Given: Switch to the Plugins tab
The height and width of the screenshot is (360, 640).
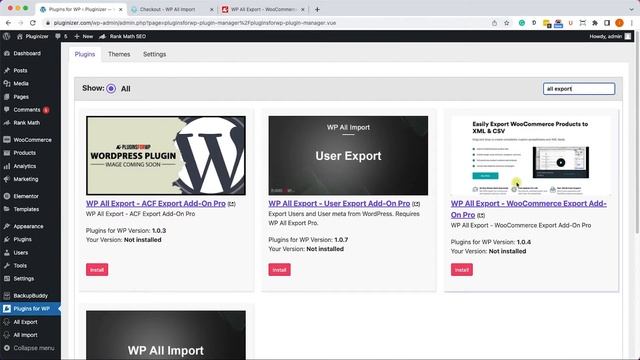Looking at the screenshot, I should pyautogui.click(x=85, y=54).
